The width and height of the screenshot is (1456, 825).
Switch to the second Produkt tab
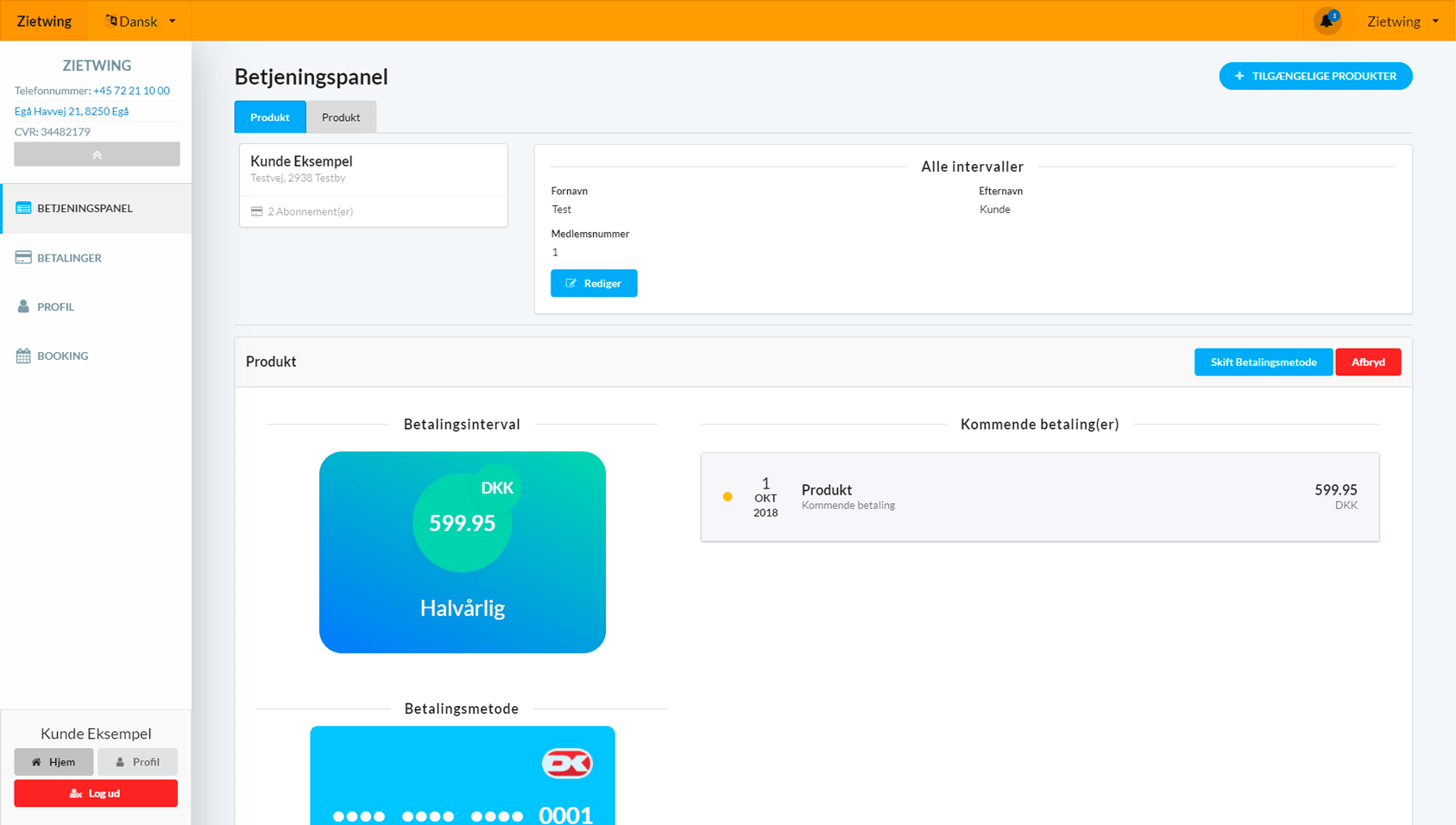[x=341, y=117]
